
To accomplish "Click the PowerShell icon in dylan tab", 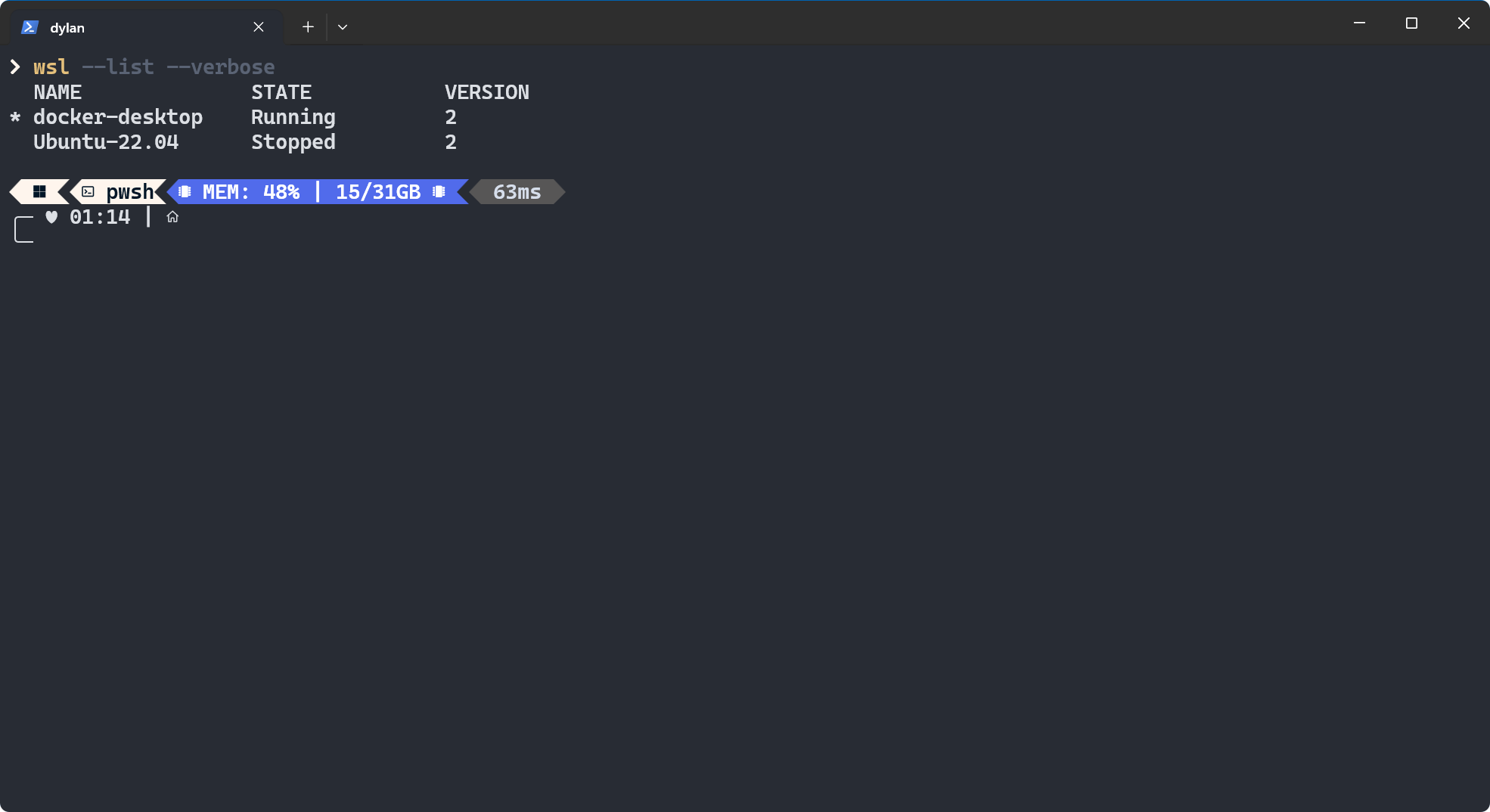I will coord(29,27).
